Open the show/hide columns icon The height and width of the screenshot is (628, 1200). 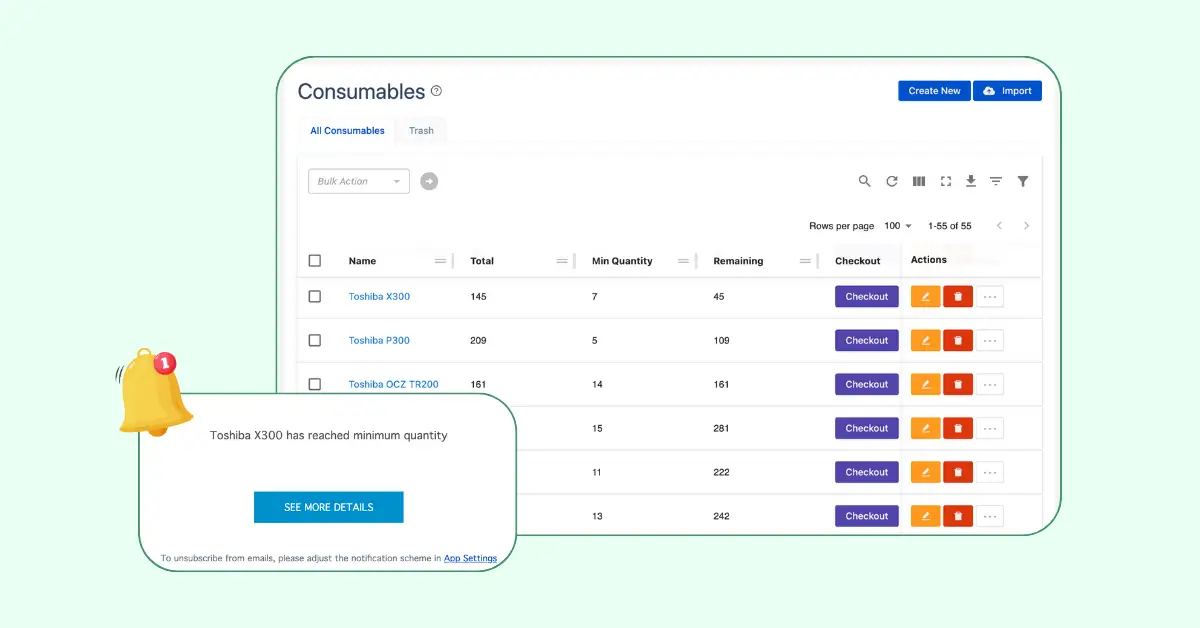tap(919, 181)
